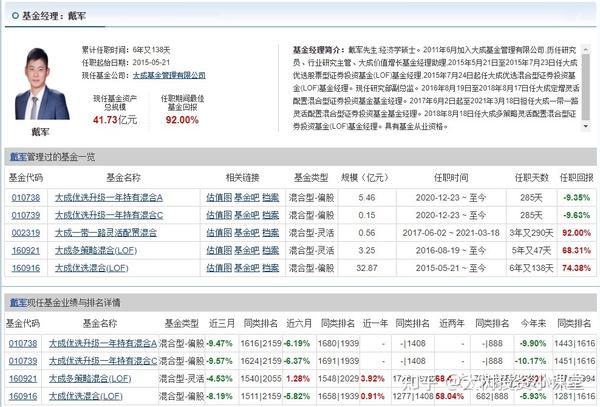600x407 pixels.
Task: Click 基金吧 link for fund 002319
Action: [x=247, y=233]
